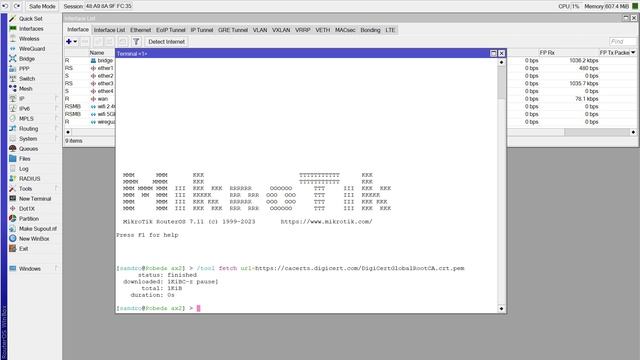Click the filter funnel icon
Image resolution: width=640 pixels, height=360 pixels.
[136, 42]
